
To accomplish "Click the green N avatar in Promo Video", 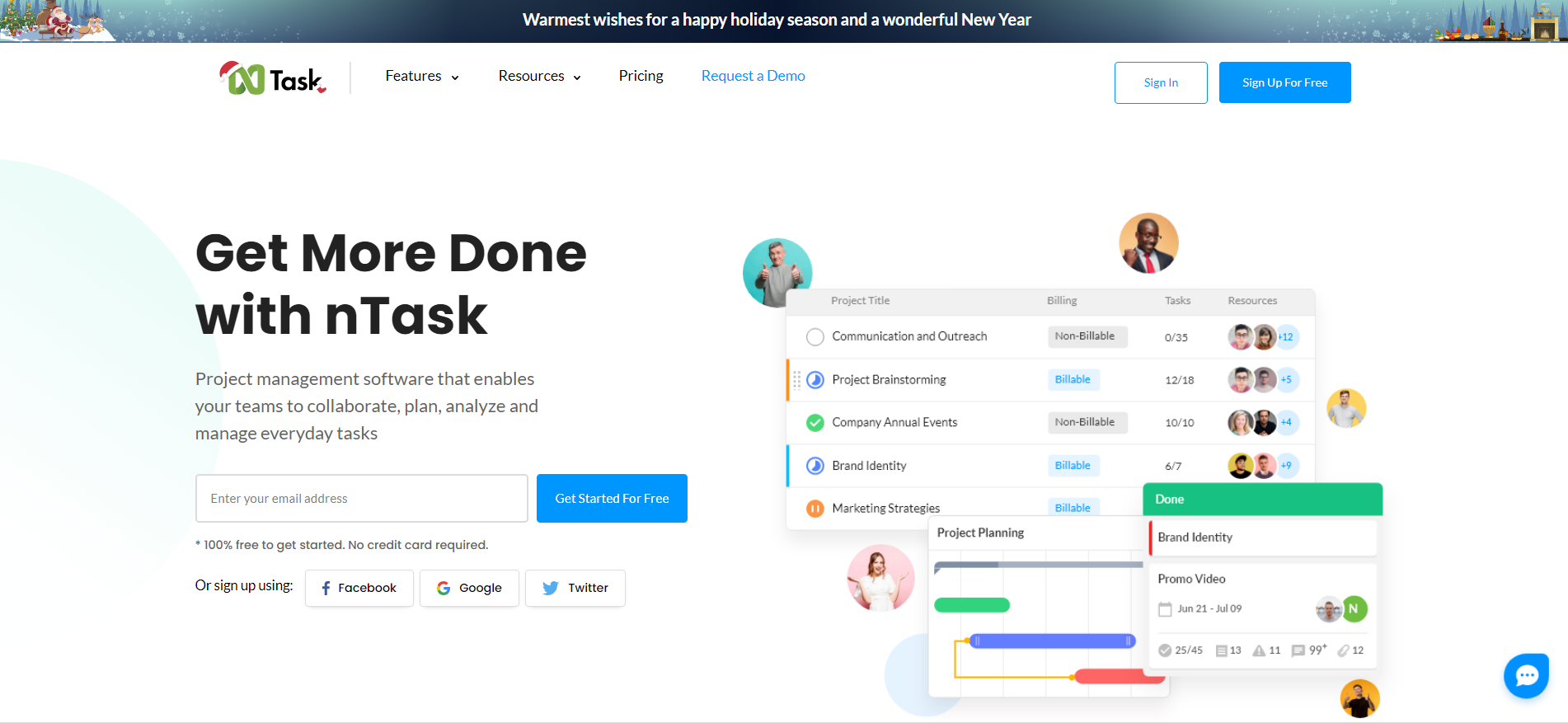I will point(1354,609).
